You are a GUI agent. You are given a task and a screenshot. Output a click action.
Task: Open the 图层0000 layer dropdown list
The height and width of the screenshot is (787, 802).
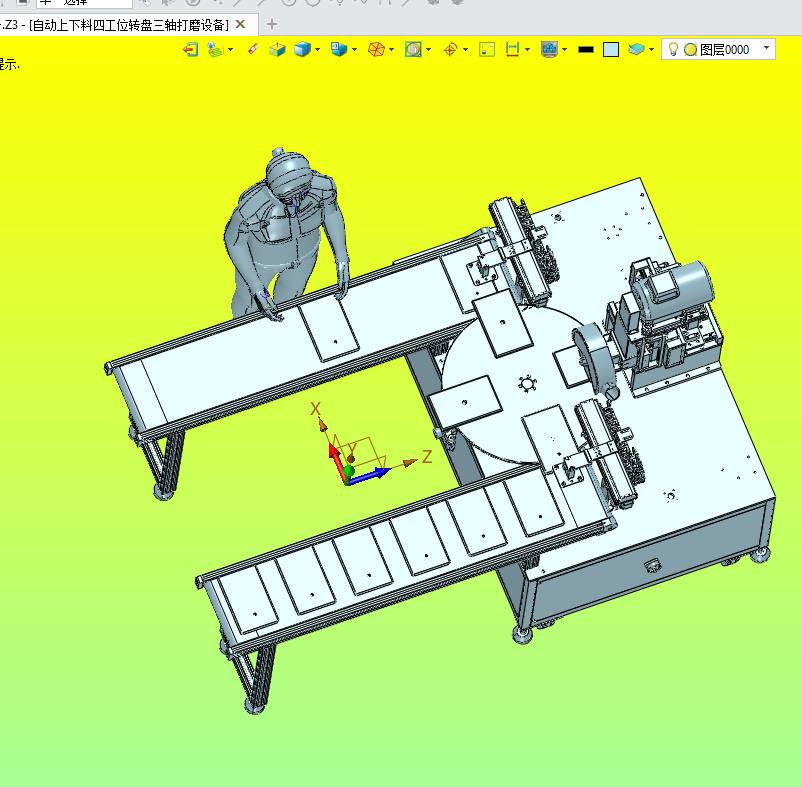coord(766,48)
